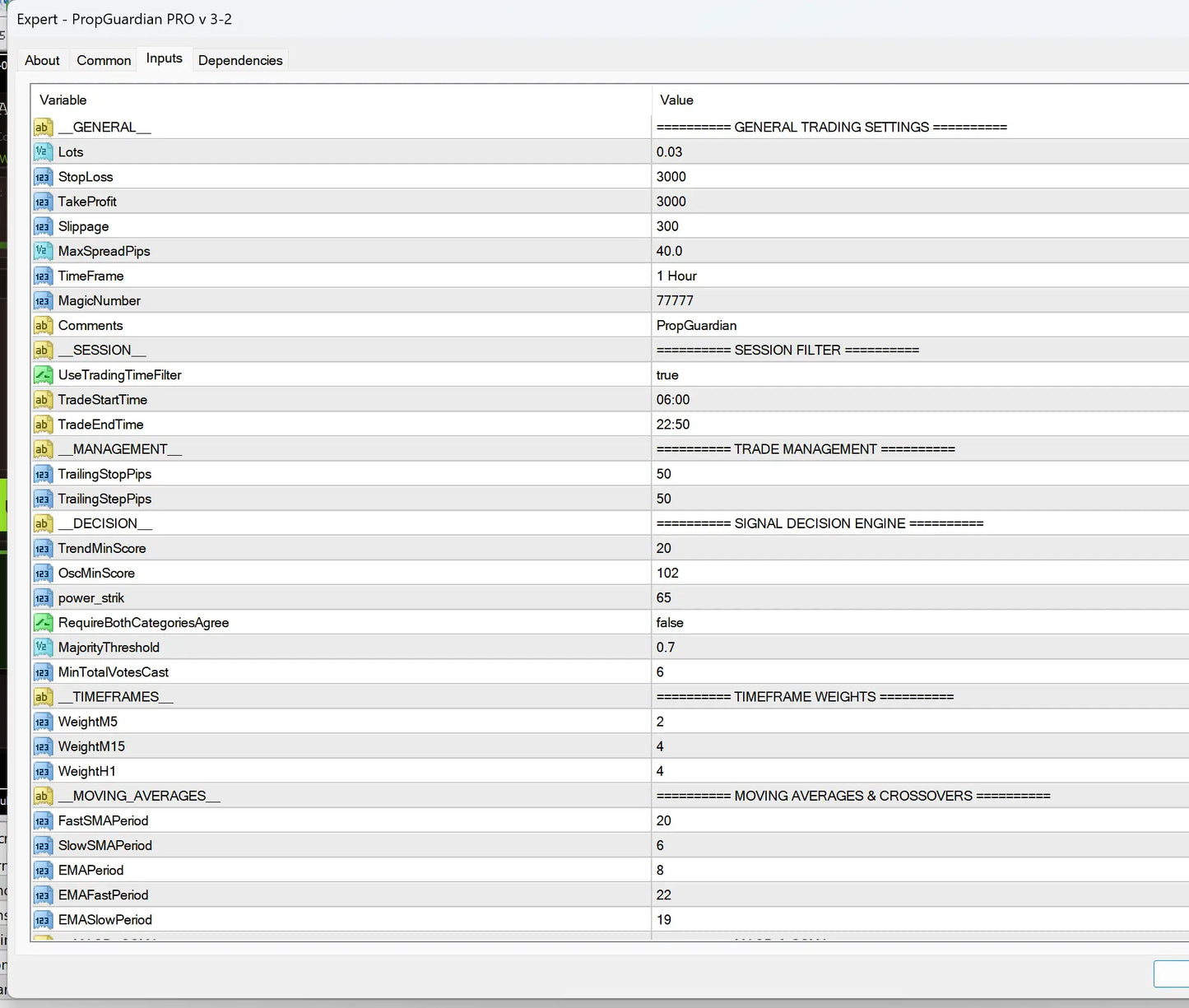Open the Common tab
The width and height of the screenshot is (1189, 1008).
point(104,60)
